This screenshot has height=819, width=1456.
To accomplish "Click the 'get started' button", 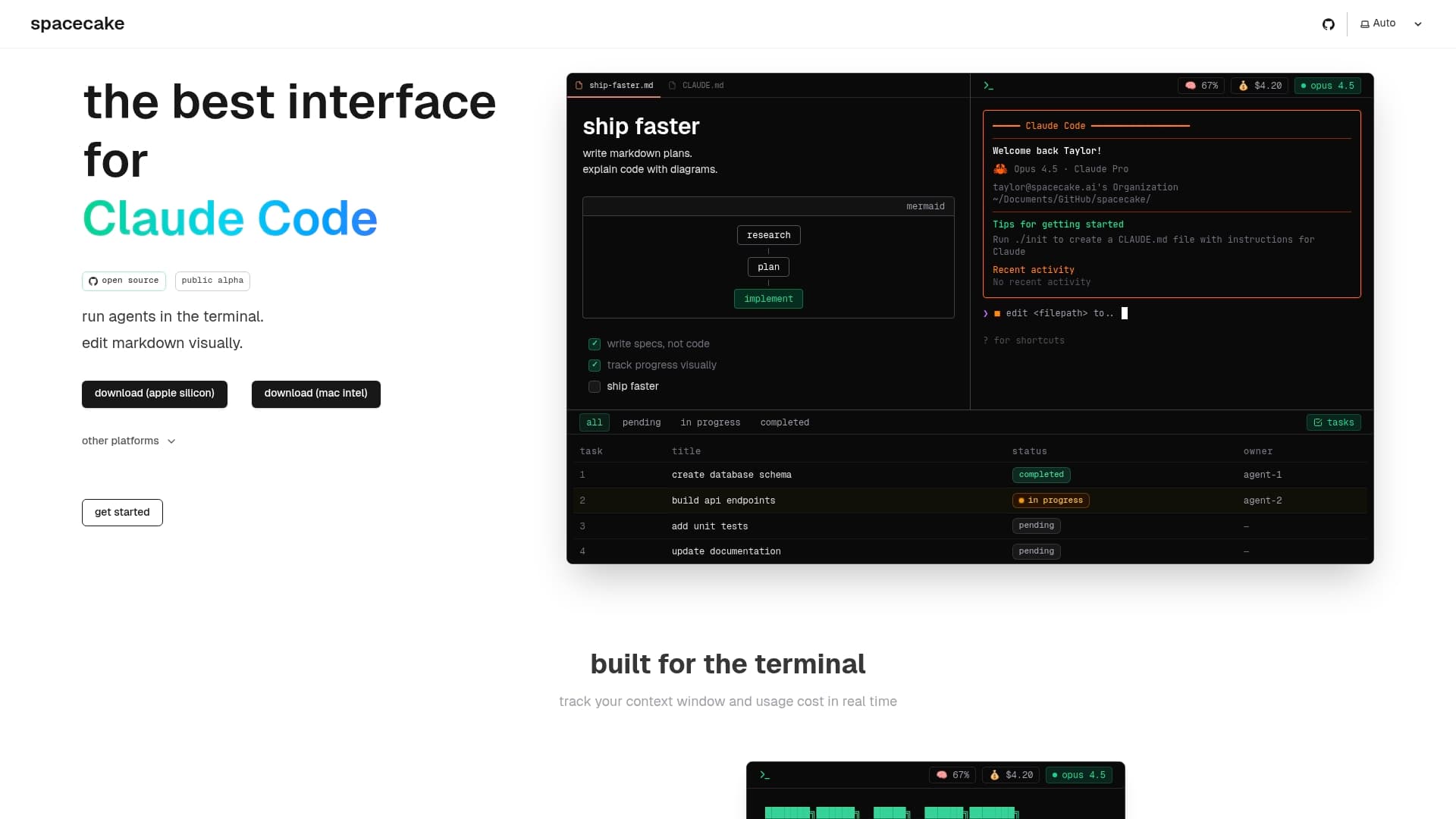I will (x=122, y=512).
